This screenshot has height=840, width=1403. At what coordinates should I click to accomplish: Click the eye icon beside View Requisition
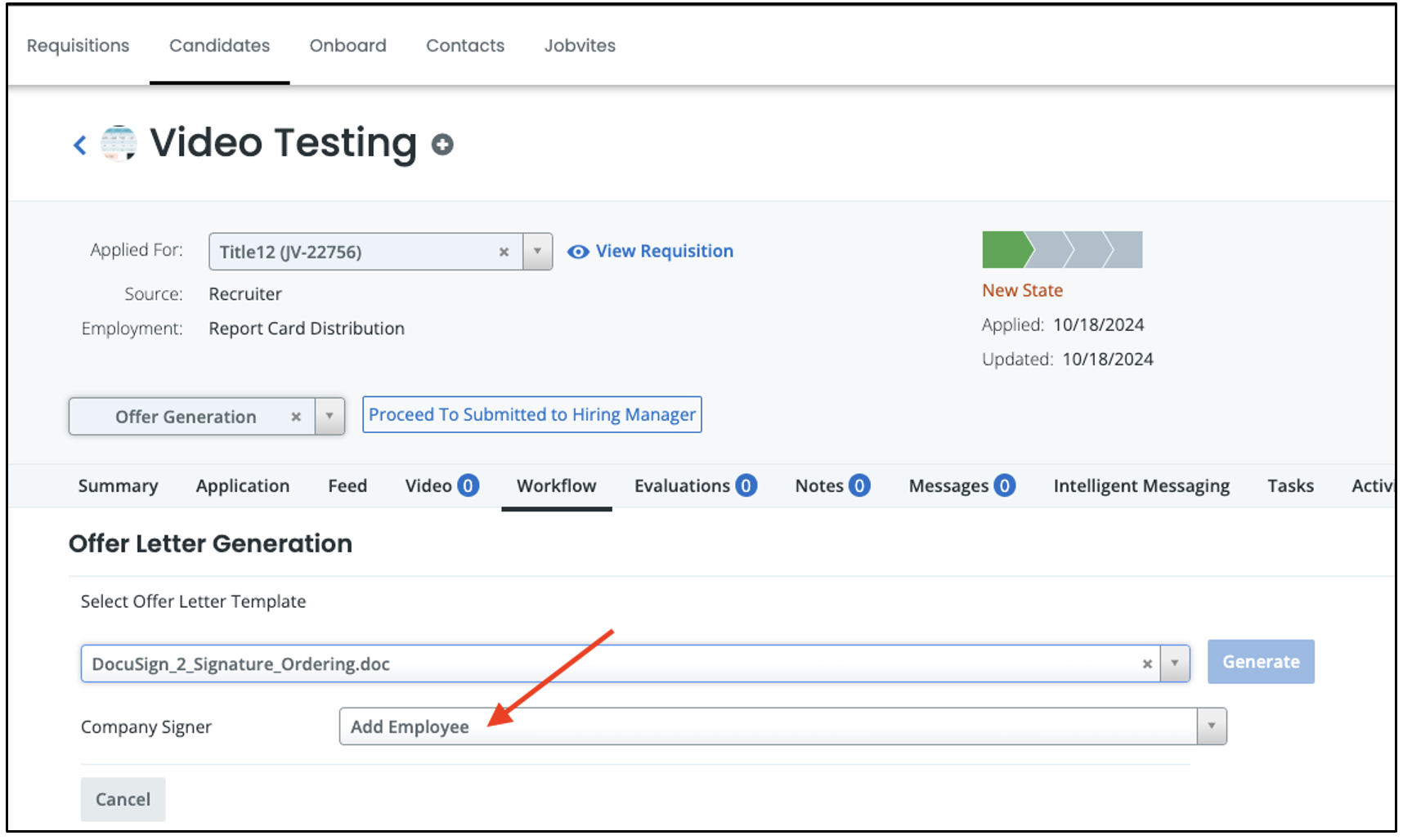(x=578, y=252)
